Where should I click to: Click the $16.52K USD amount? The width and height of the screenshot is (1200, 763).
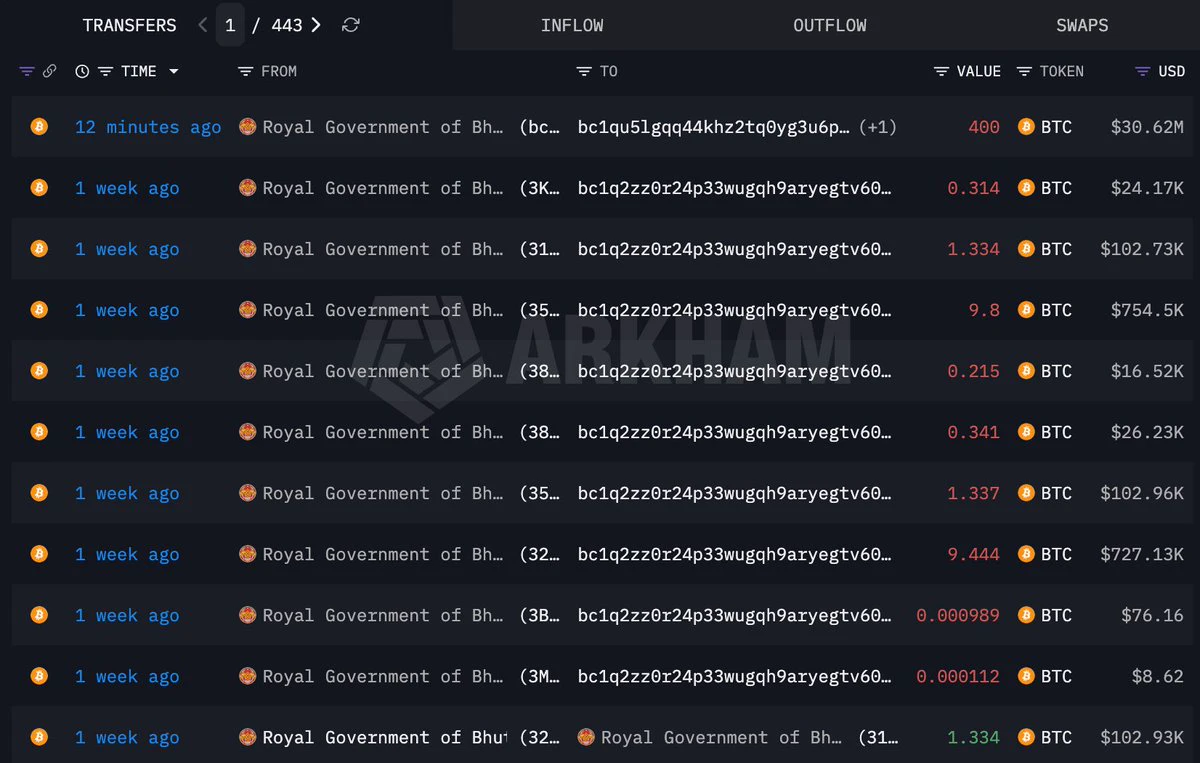pyautogui.click(x=1147, y=371)
